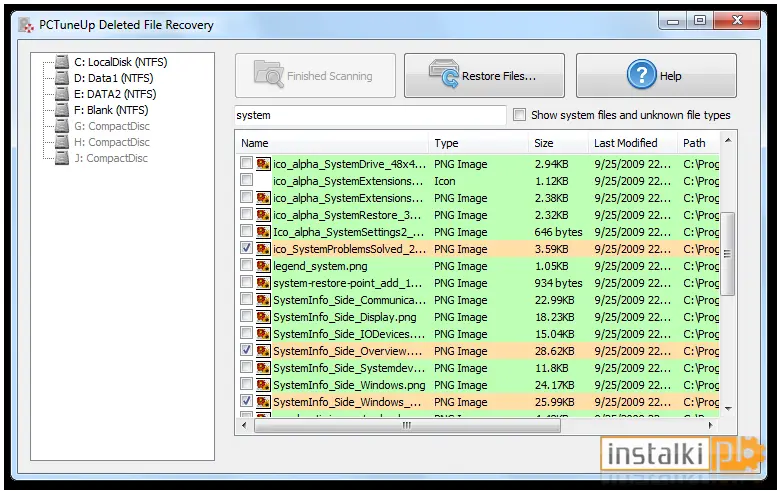This screenshot has height=491, width=778.
Task: Click the PCTuneUp app icon in title bar
Action: point(26,25)
